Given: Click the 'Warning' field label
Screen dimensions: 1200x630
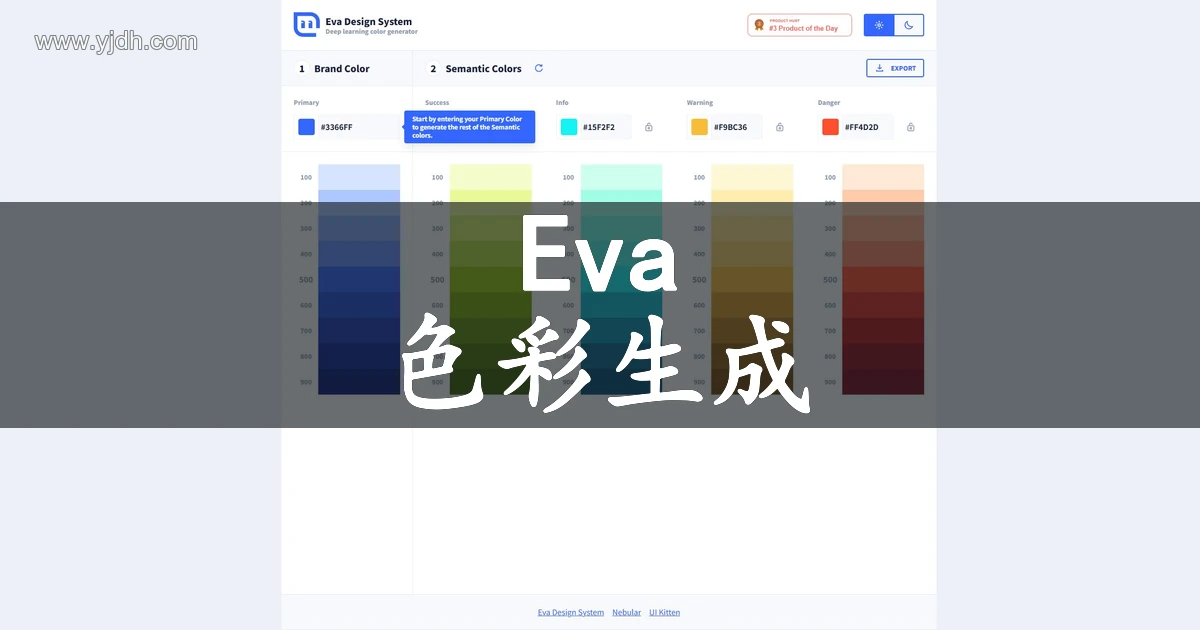Looking at the screenshot, I should click(x=700, y=103).
